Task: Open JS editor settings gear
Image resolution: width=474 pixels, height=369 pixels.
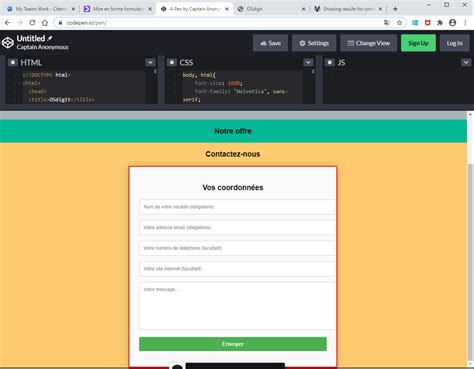Action: [330, 62]
